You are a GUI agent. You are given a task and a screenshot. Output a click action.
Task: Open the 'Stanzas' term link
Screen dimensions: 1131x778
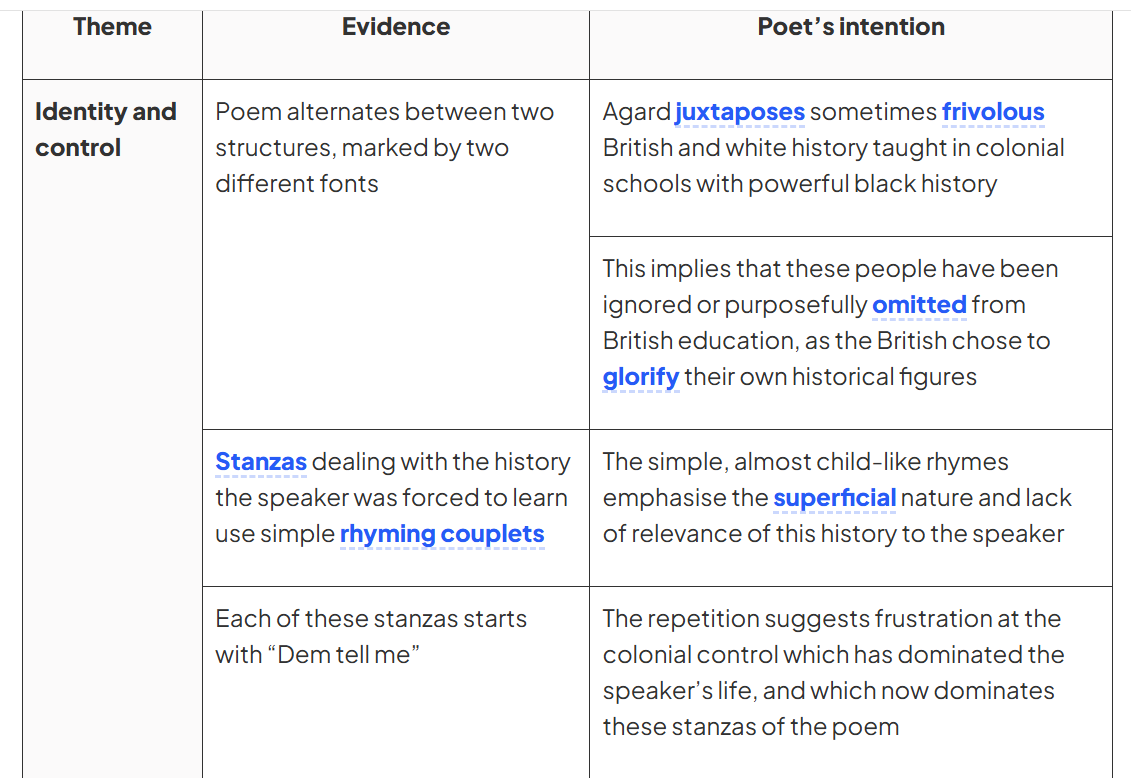[261, 461]
